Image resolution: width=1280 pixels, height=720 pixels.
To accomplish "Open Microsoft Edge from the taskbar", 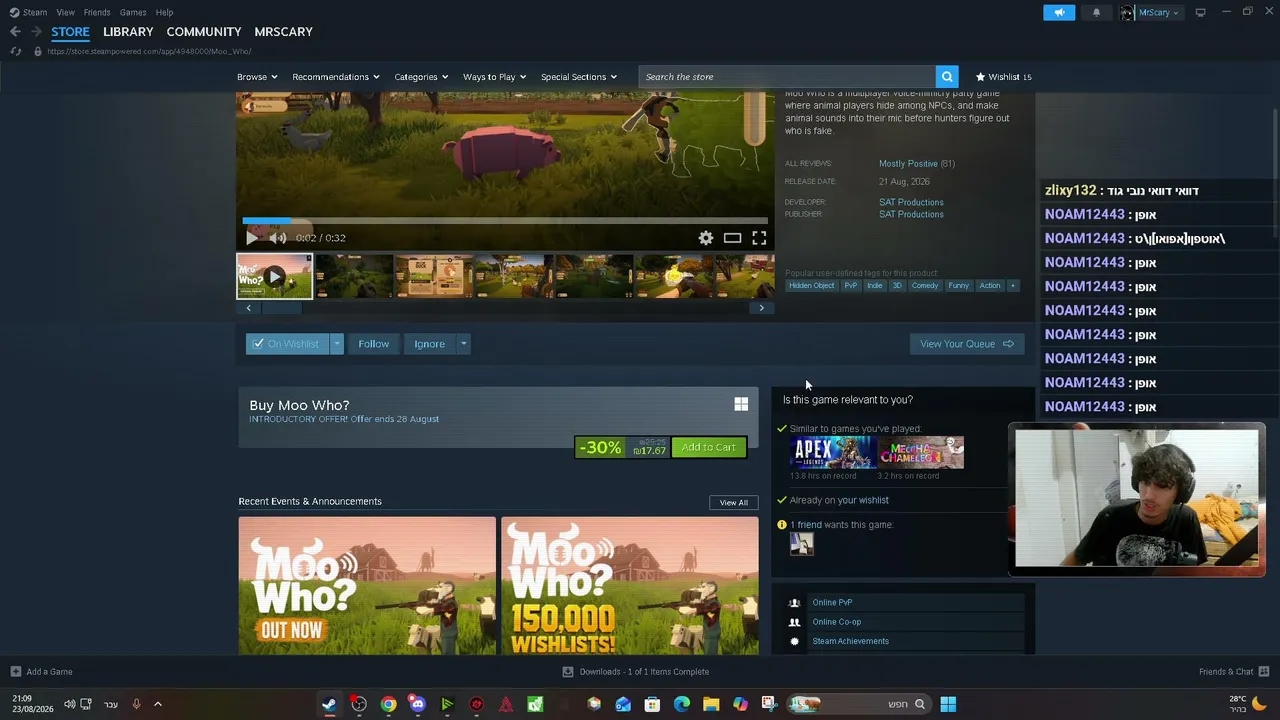I will [682, 704].
